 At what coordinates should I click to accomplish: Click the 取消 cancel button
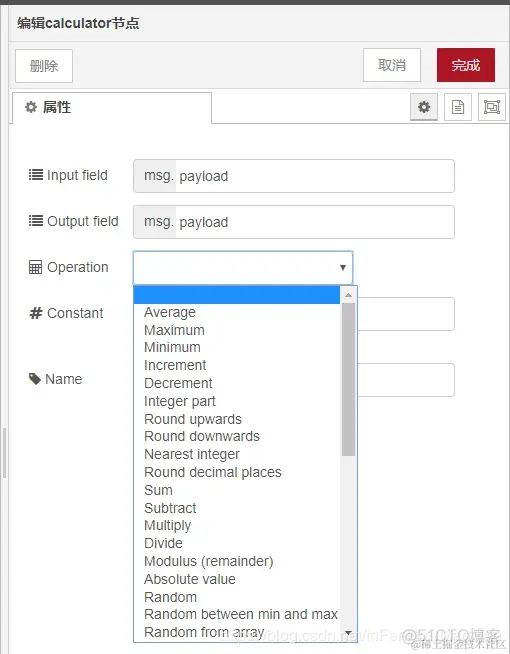392,65
